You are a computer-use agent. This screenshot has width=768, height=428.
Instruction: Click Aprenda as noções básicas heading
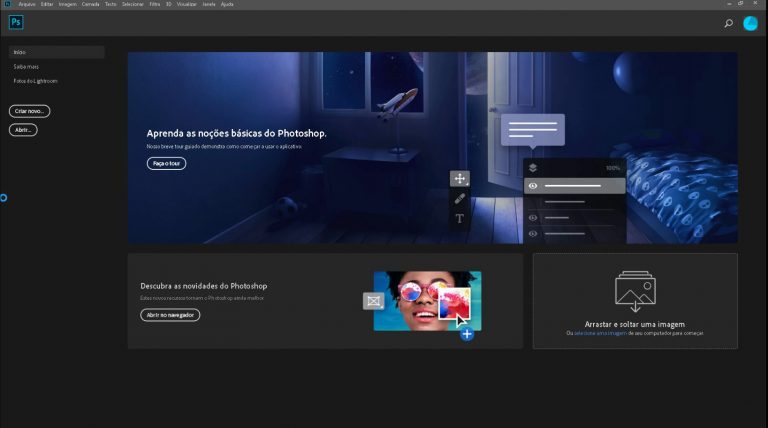tap(237, 133)
